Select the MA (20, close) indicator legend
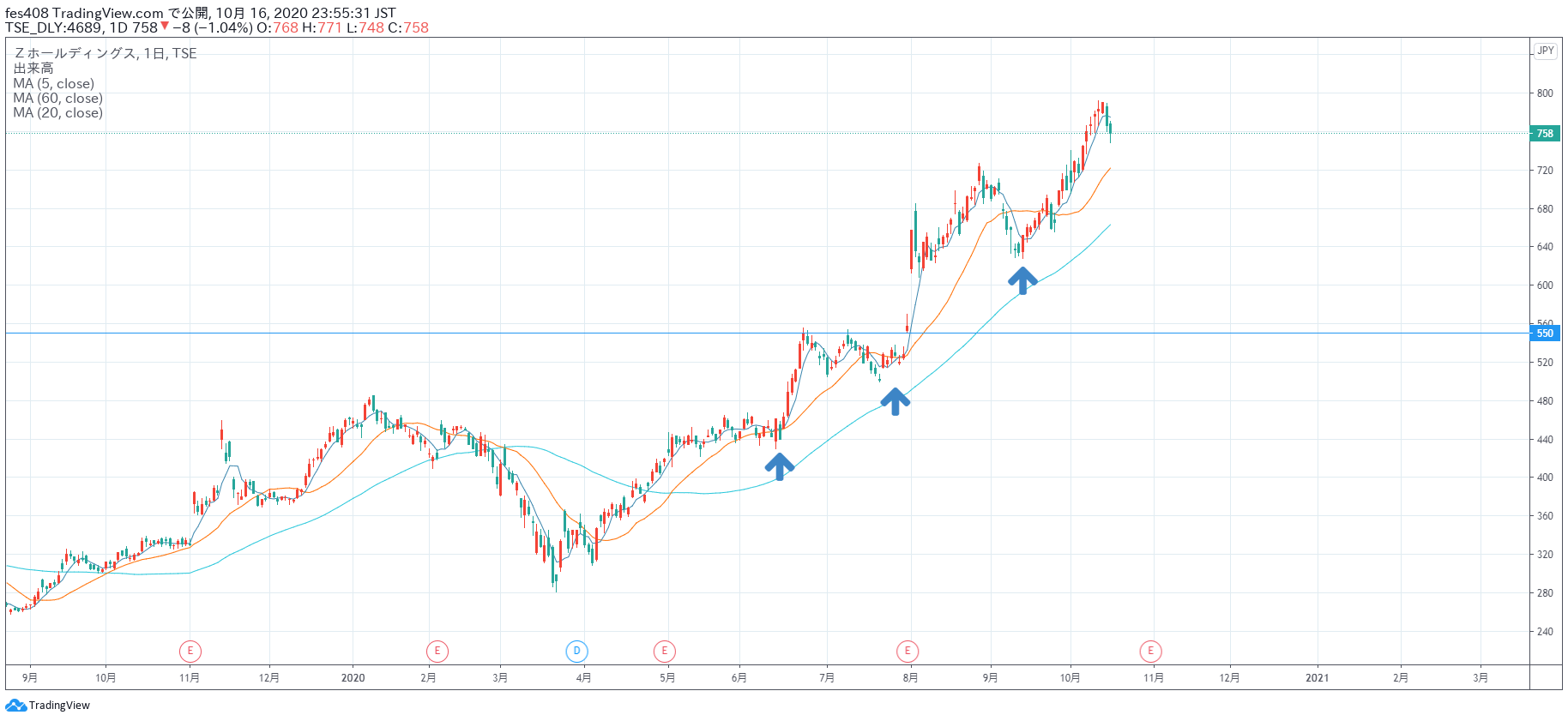The height and width of the screenshot is (721, 1568). click(x=58, y=113)
